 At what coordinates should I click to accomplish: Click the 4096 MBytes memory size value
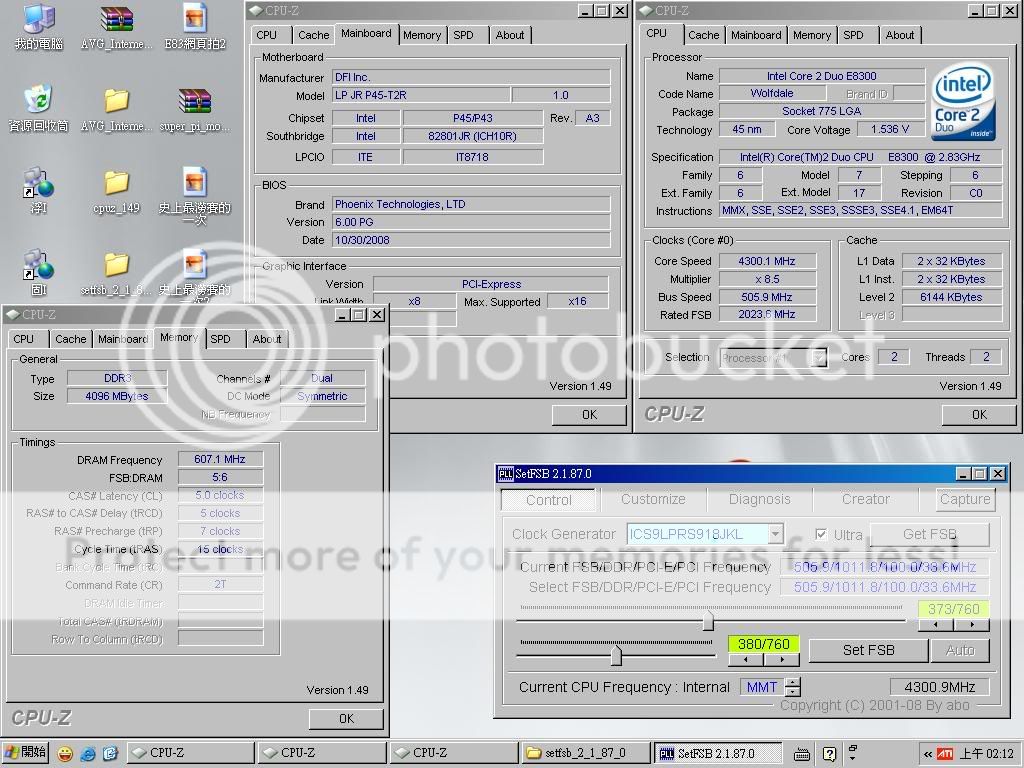point(117,396)
